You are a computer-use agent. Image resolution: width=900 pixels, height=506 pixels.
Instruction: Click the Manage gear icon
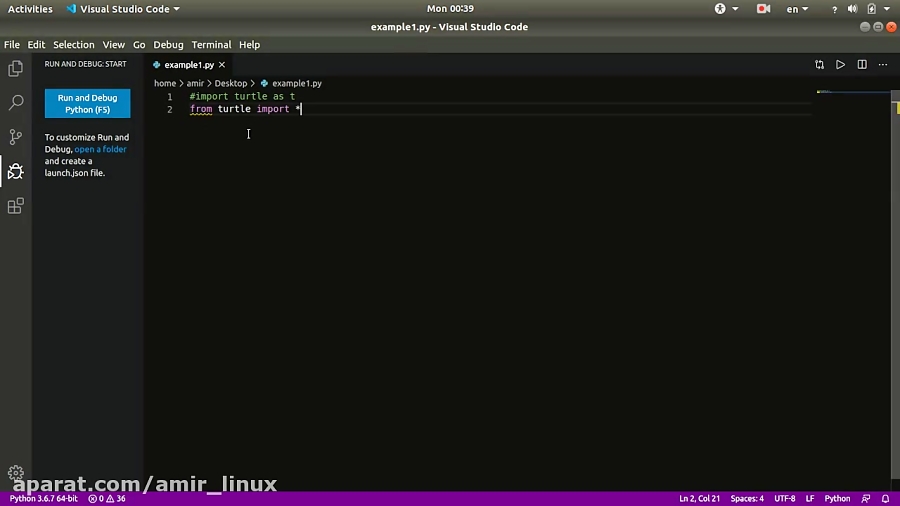coord(15,473)
